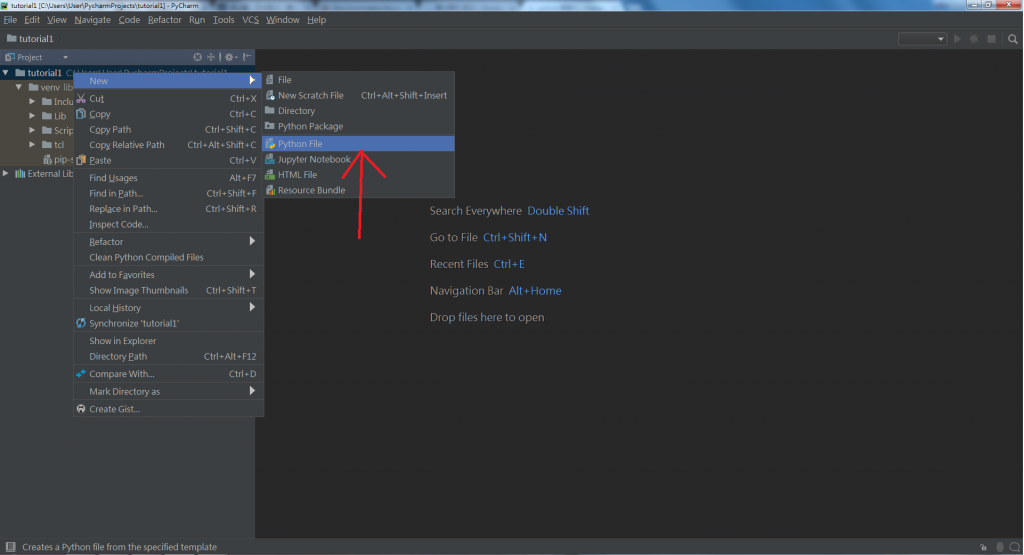Expand the Include folder
The height and width of the screenshot is (555, 1024).
point(32,101)
